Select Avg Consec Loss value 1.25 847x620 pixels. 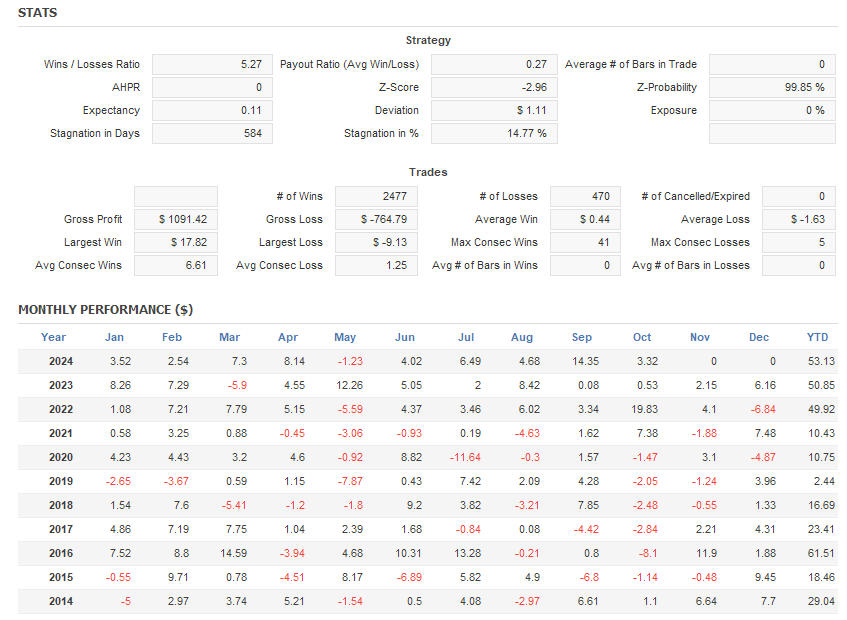pyautogui.click(x=376, y=266)
